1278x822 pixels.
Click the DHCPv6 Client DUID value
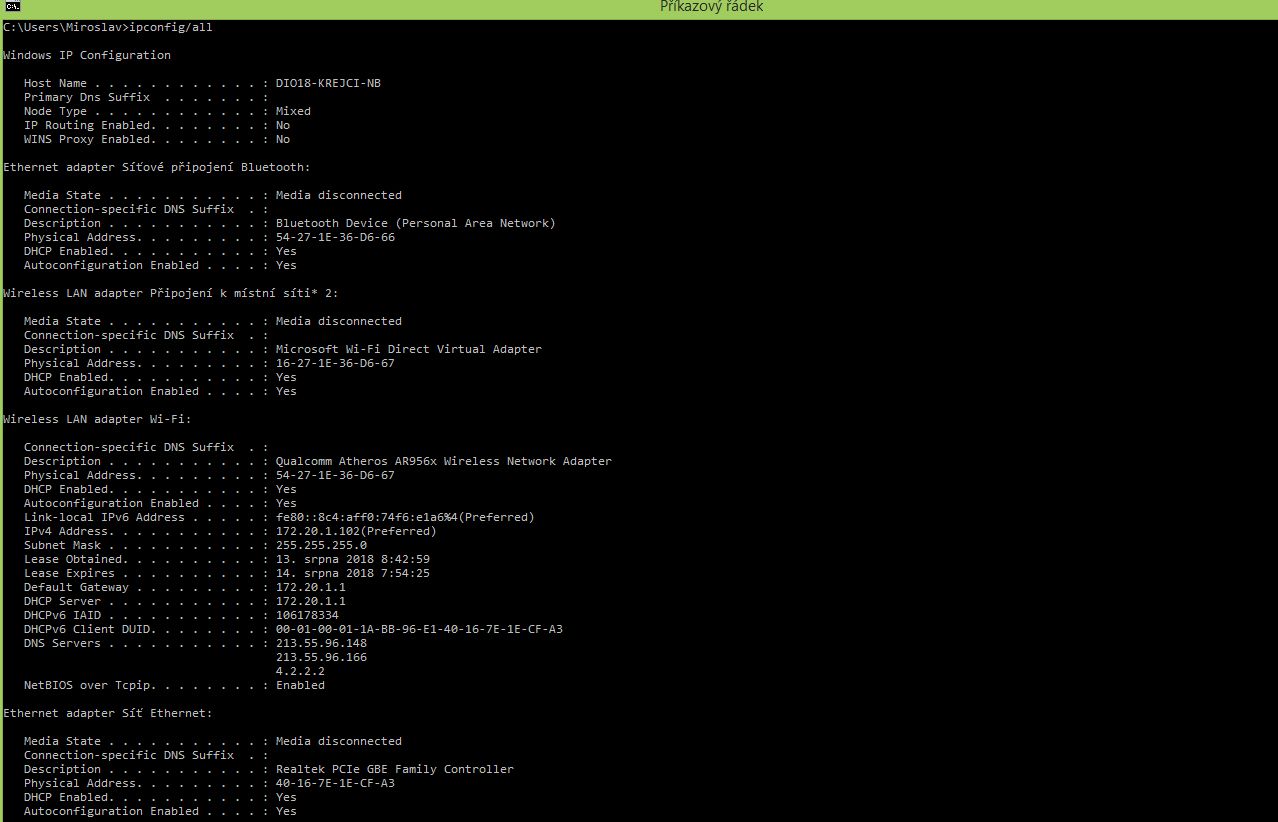419,629
